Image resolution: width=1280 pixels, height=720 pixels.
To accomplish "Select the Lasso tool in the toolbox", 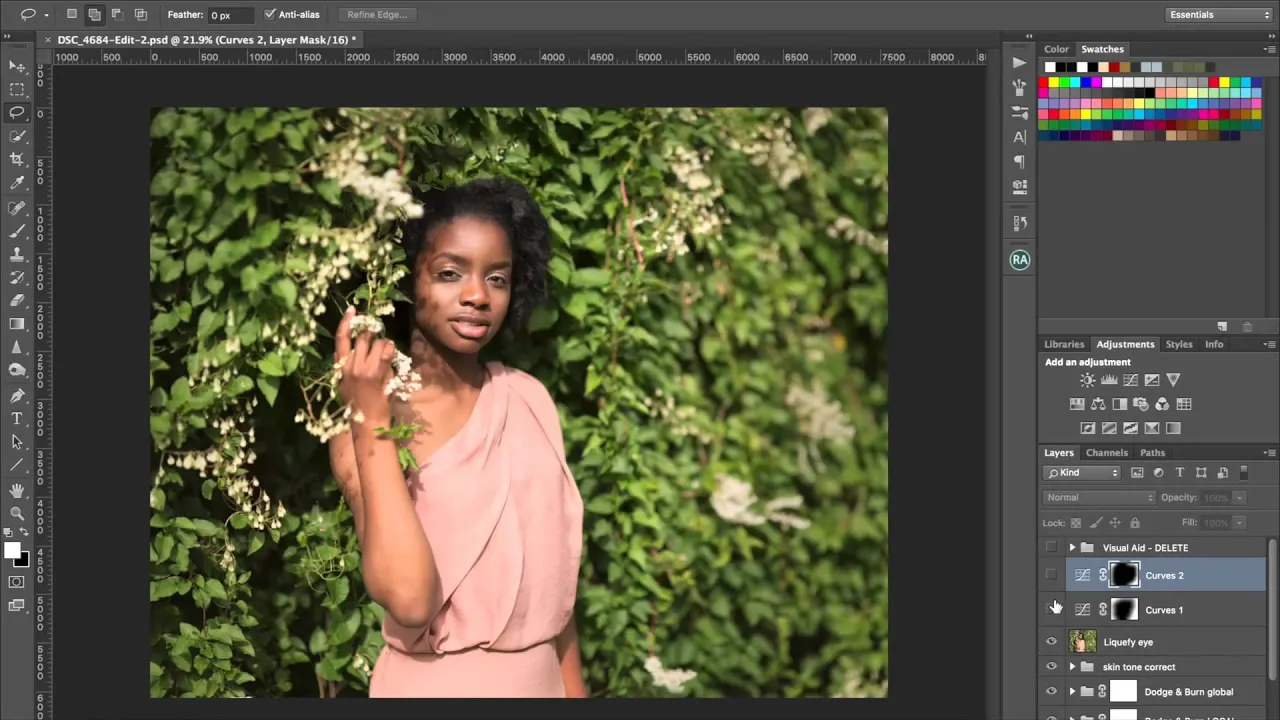I will (17, 113).
